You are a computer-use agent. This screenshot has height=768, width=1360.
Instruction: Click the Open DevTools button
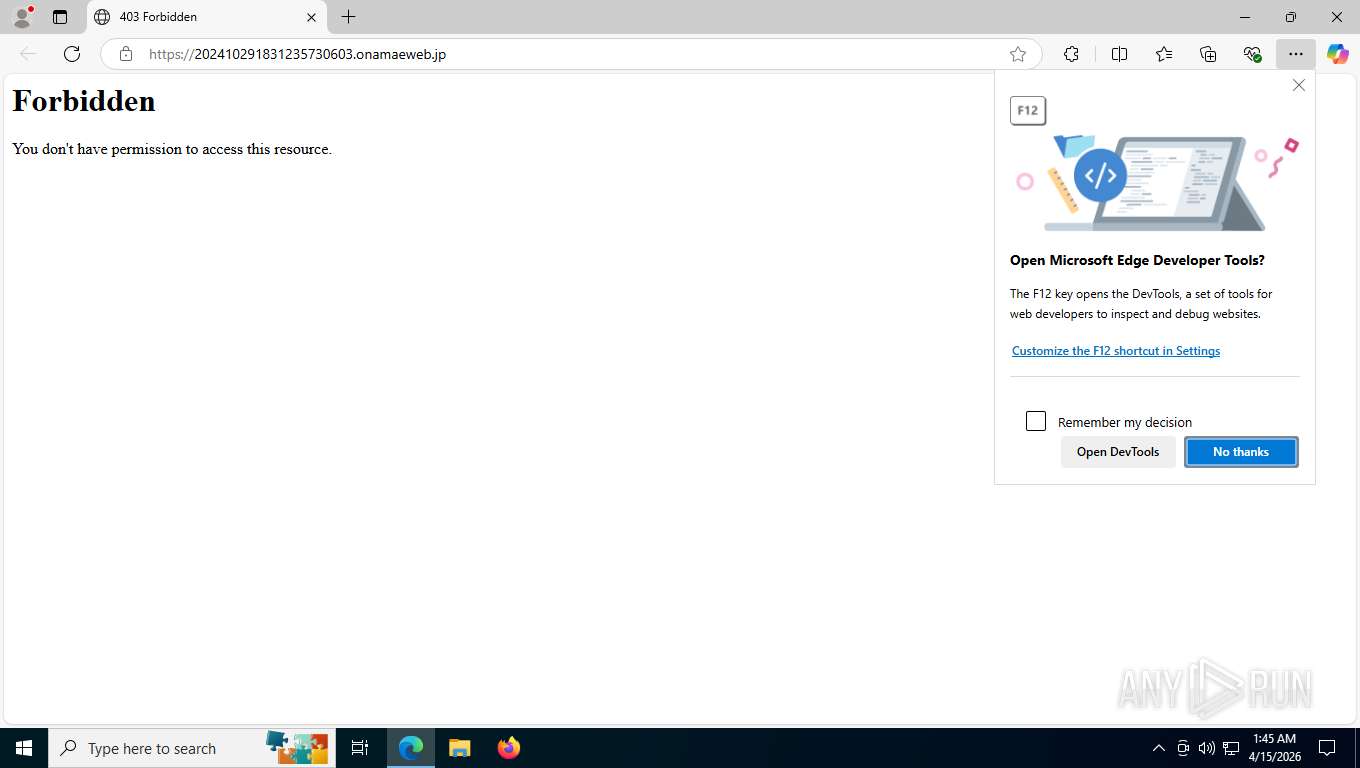click(x=1118, y=452)
